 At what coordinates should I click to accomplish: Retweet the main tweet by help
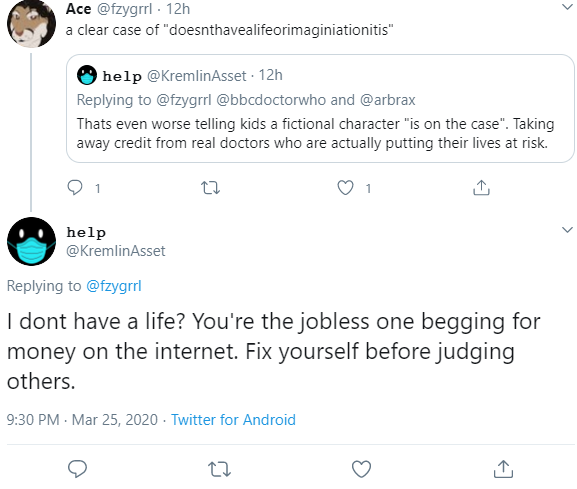coord(219,469)
